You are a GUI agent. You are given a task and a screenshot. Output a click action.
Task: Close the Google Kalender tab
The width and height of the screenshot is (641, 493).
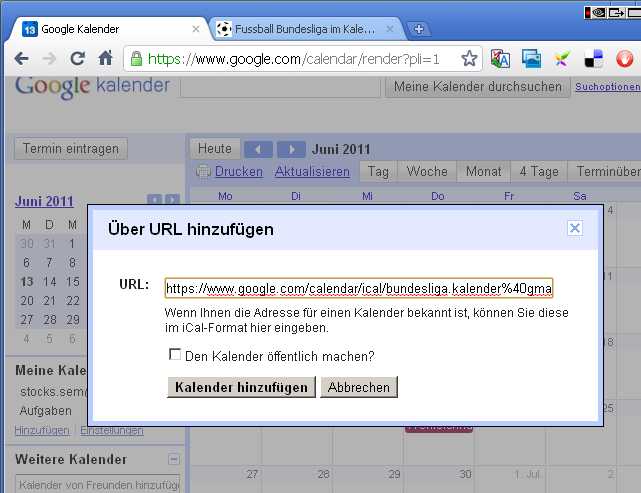pyautogui.click(x=196, y=29)
